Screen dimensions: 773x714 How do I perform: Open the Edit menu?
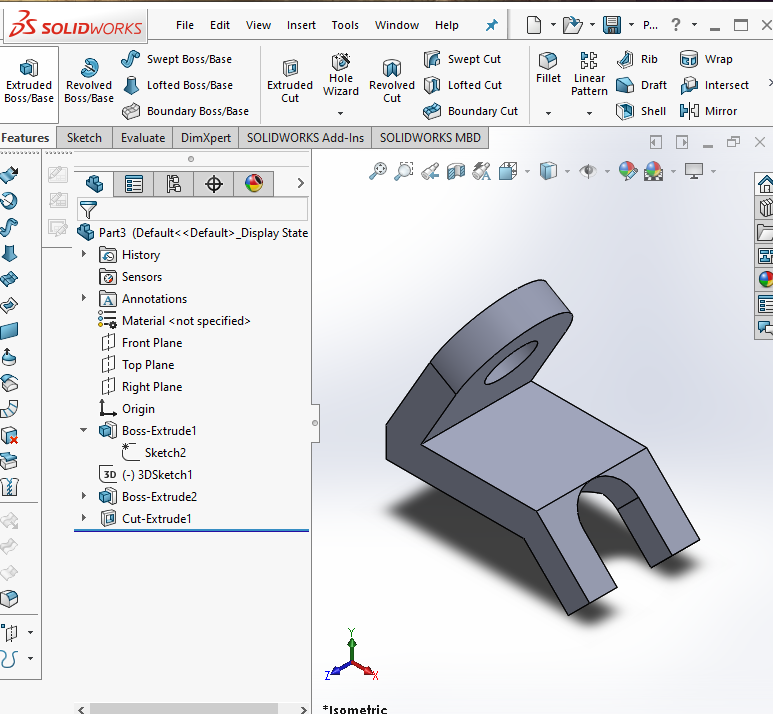click(x=220, y=25)
